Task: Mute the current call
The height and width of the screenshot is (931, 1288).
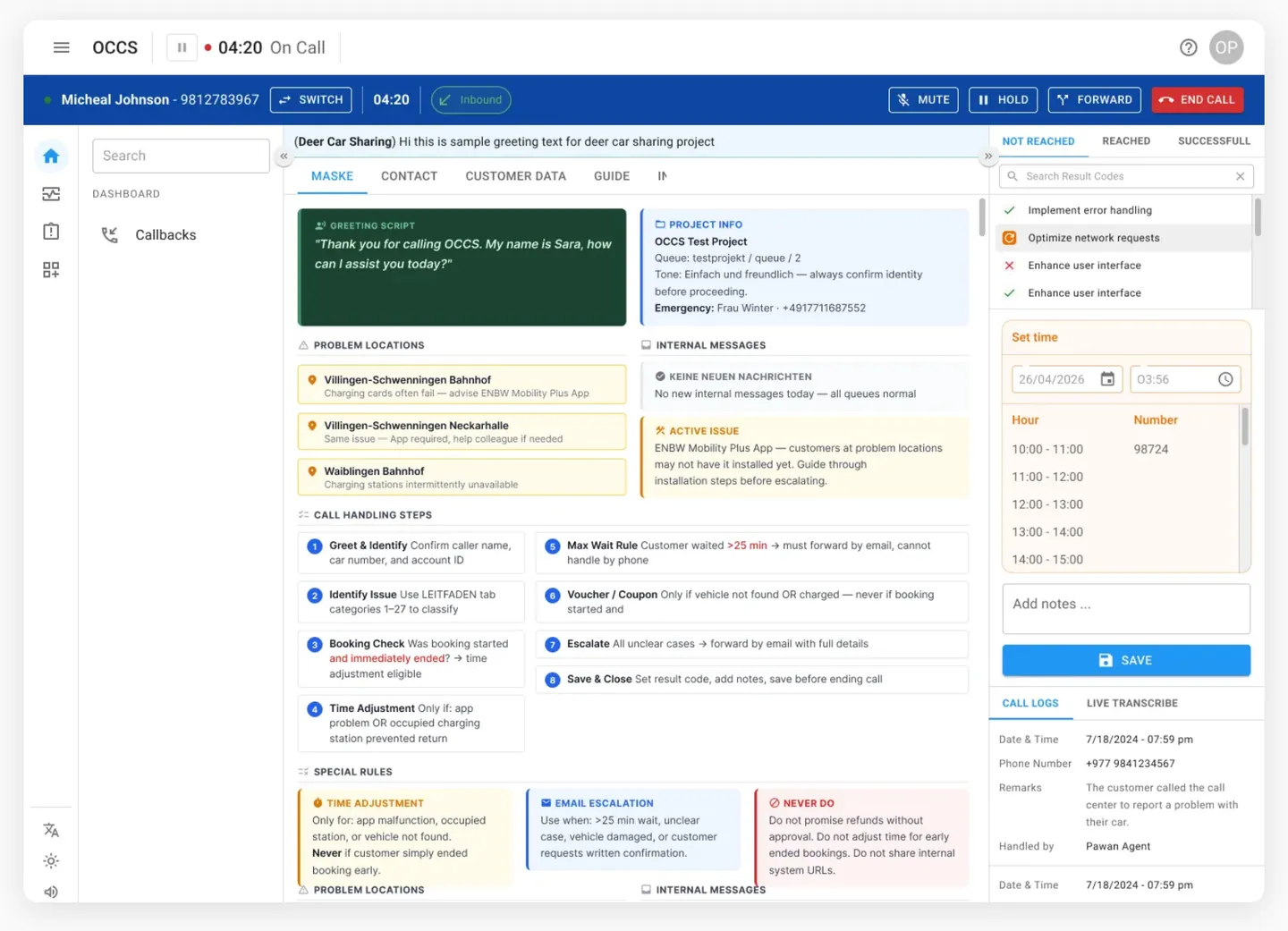Action: click(923, 100)
